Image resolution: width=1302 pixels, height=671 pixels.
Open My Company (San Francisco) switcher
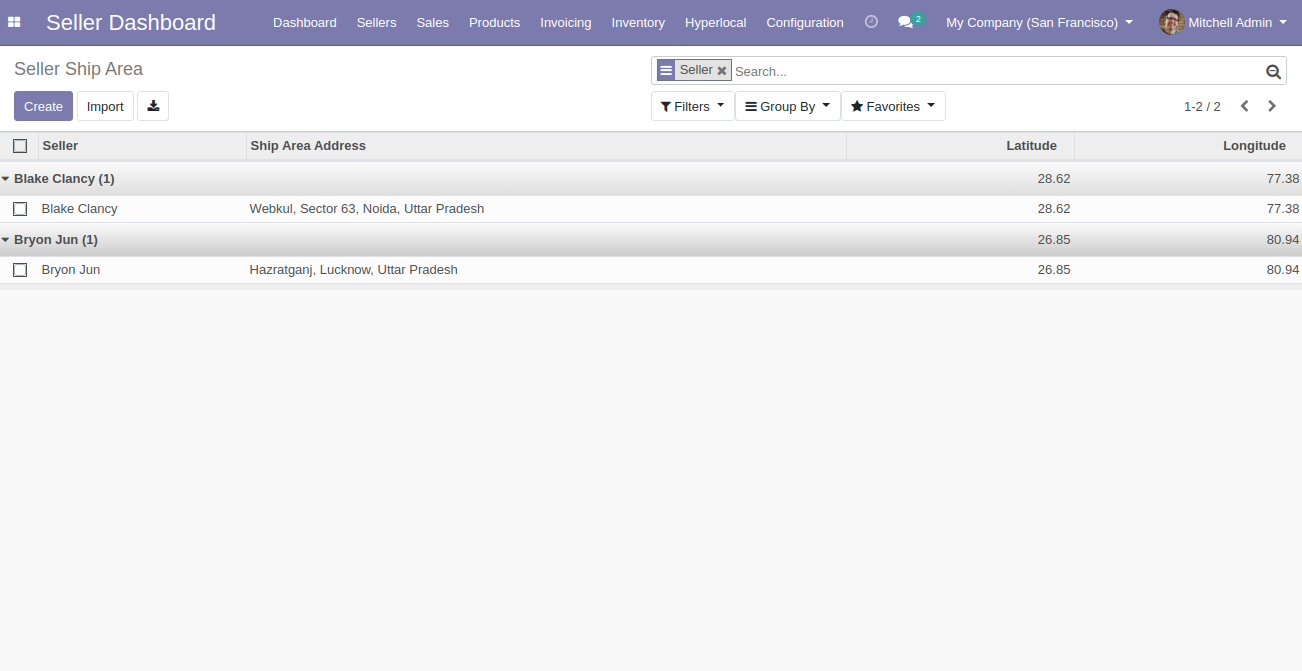[1039, 22]
